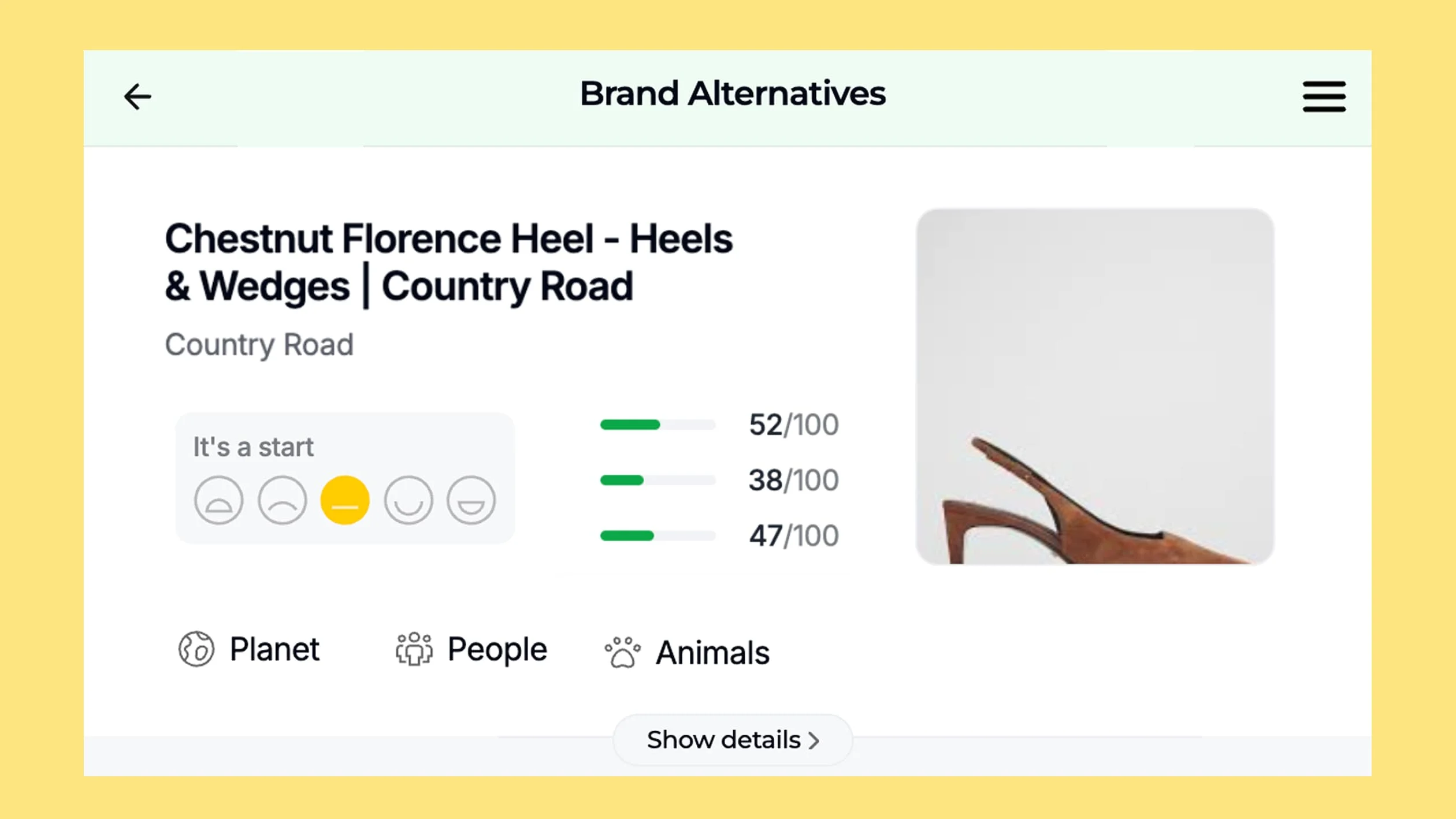
Task: Collapse the It's a start rating panel
Action: [x=254, y=446]
